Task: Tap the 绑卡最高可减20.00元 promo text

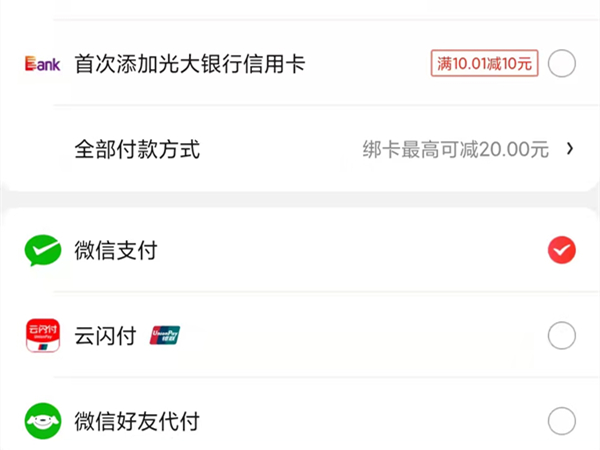Action: tap(456, 150)
